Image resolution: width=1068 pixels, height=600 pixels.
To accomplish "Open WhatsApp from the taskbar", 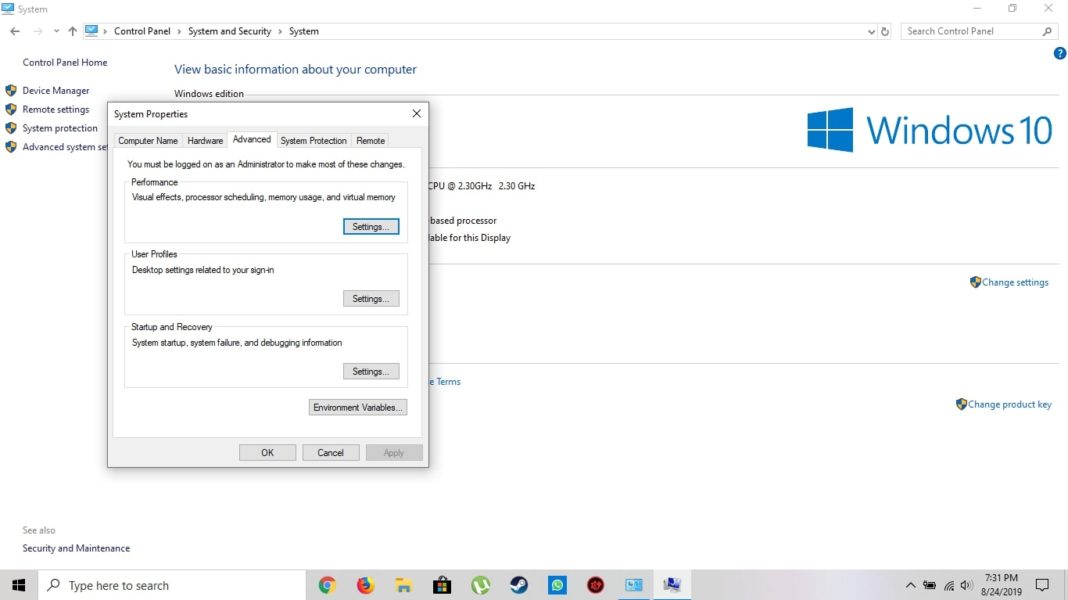I will point(557,585).
